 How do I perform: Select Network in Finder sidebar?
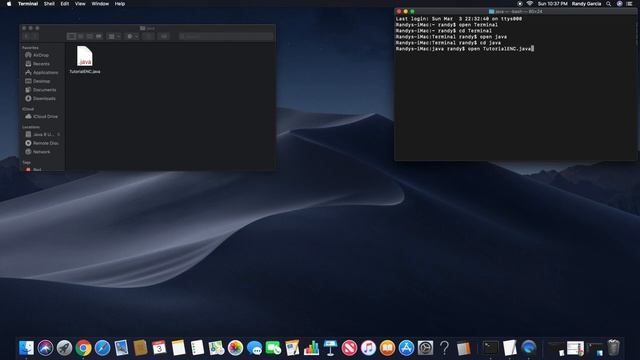tap(41, 151)
